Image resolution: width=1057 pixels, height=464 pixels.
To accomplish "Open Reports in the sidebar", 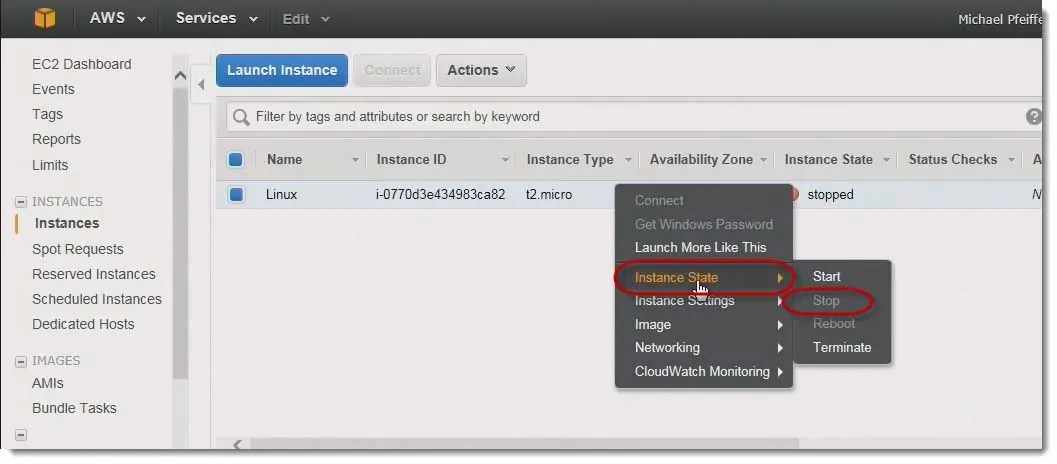I will coord(56,139).
